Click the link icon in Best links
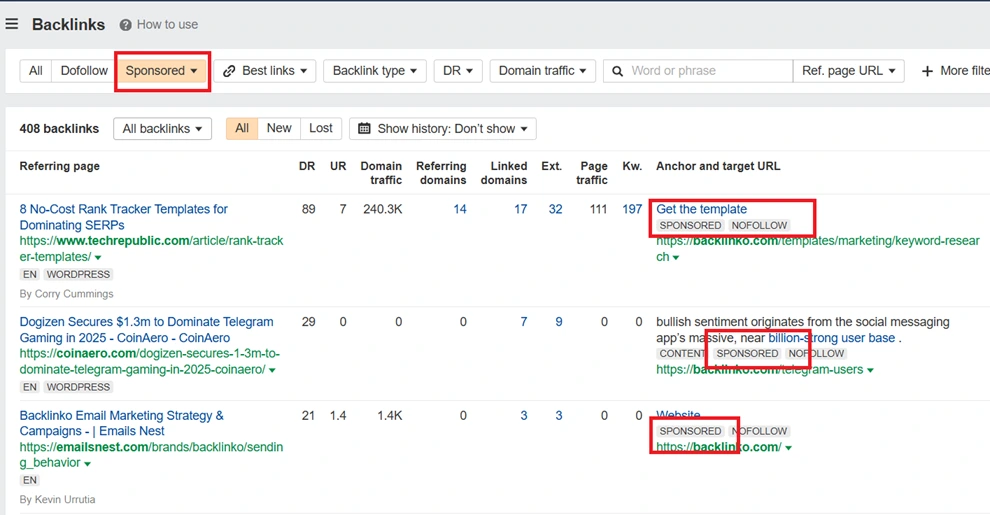Screen dimensions: 990x515 click(x=229, y=71)
